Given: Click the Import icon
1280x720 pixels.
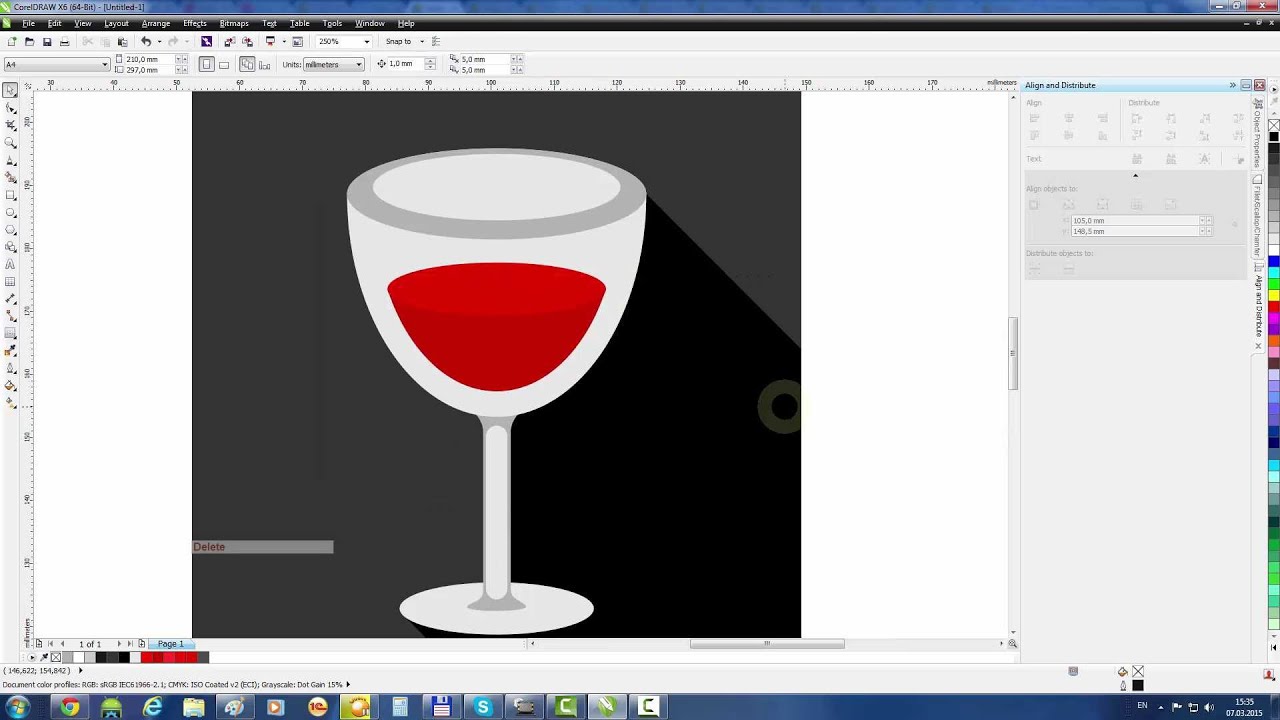Looking at the screenshot, I should point(230,42).
